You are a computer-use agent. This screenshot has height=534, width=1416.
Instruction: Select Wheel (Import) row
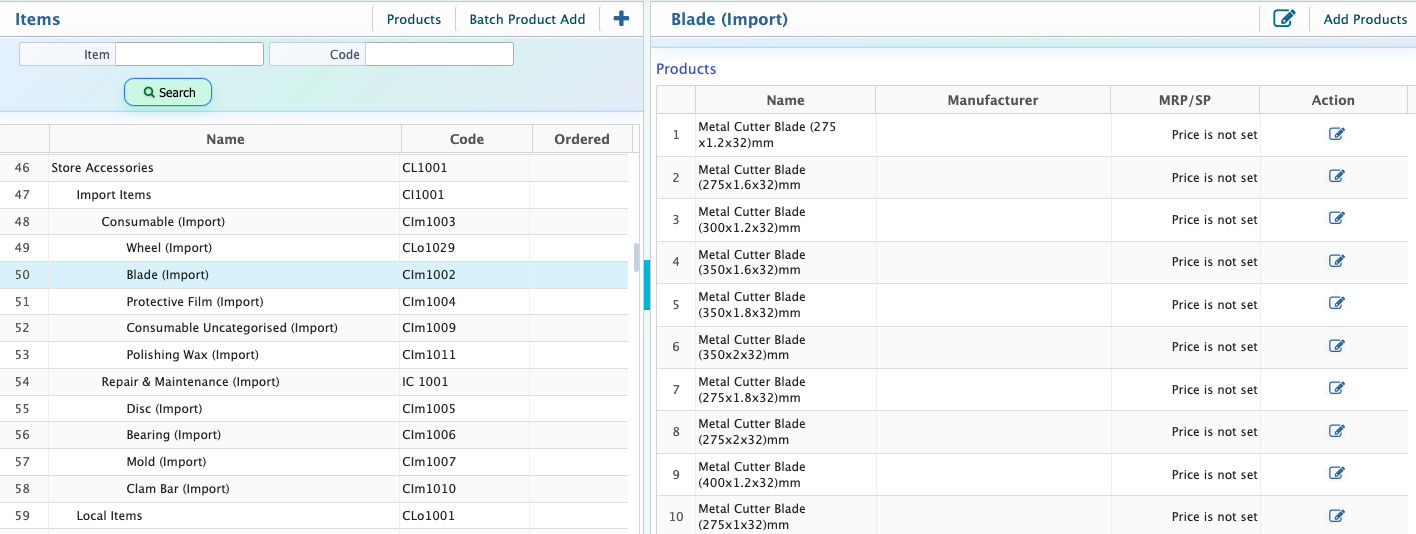click(314, 248)
